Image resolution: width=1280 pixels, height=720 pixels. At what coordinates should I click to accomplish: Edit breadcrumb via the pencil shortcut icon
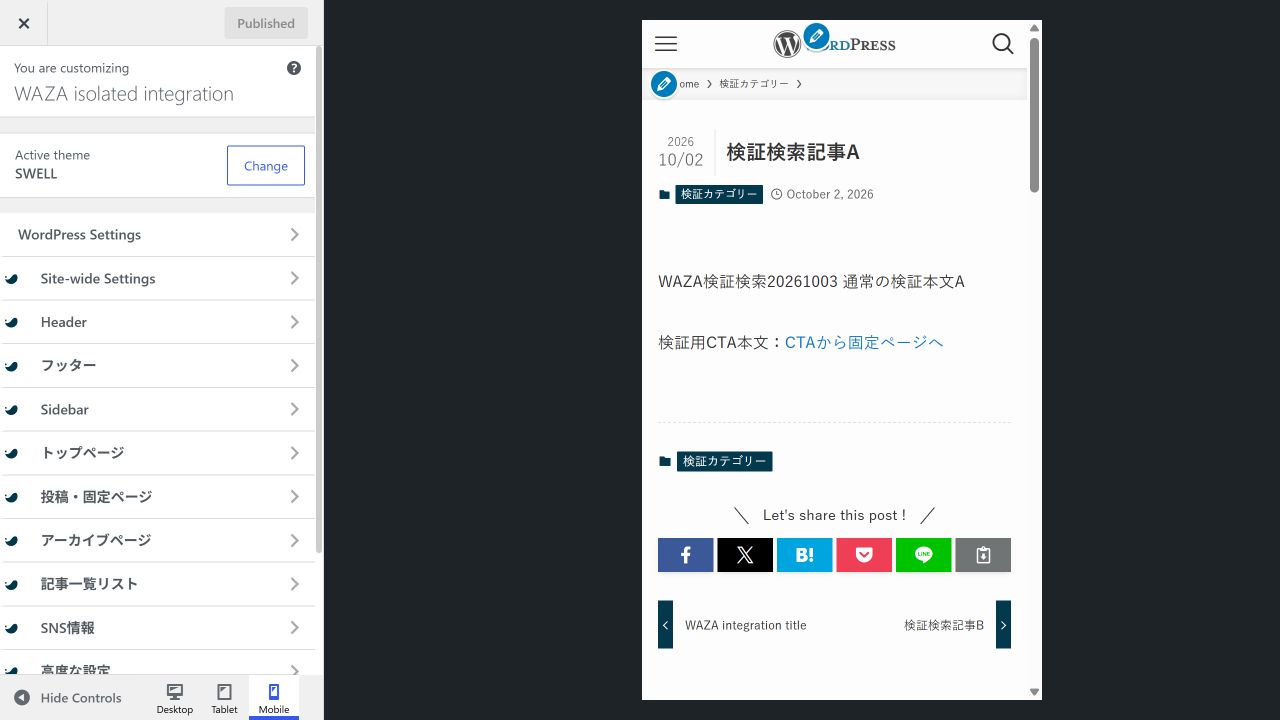[x=664, y=84]
